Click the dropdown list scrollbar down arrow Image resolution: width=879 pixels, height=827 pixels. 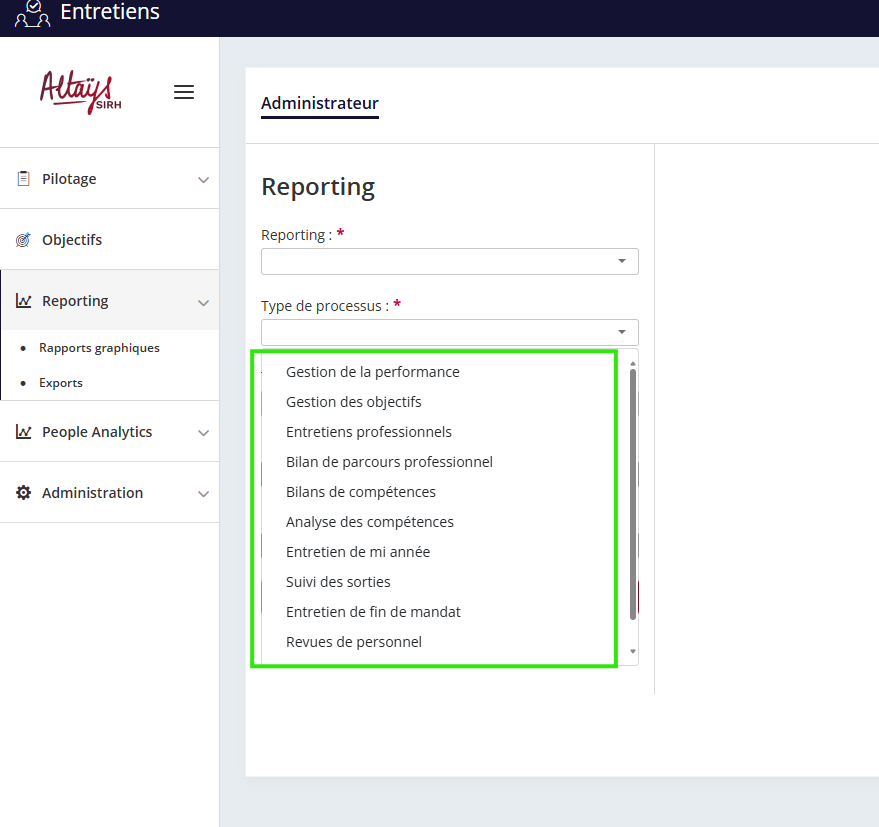pyautogui.click(x=632, y=651)
